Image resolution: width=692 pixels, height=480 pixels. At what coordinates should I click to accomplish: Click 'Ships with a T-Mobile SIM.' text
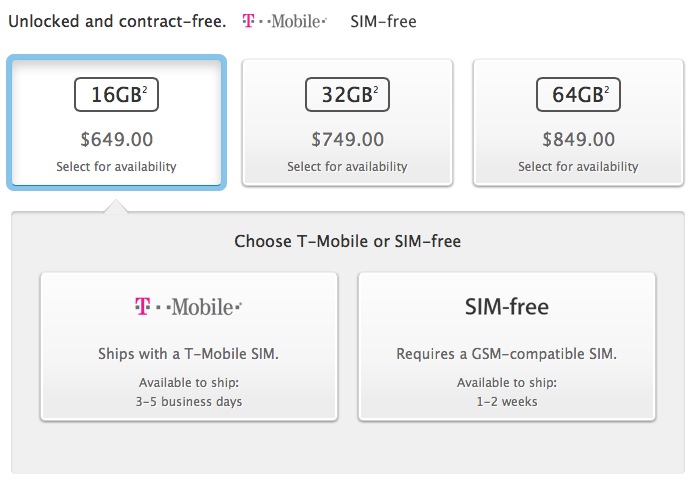click(x=189, y=354)
